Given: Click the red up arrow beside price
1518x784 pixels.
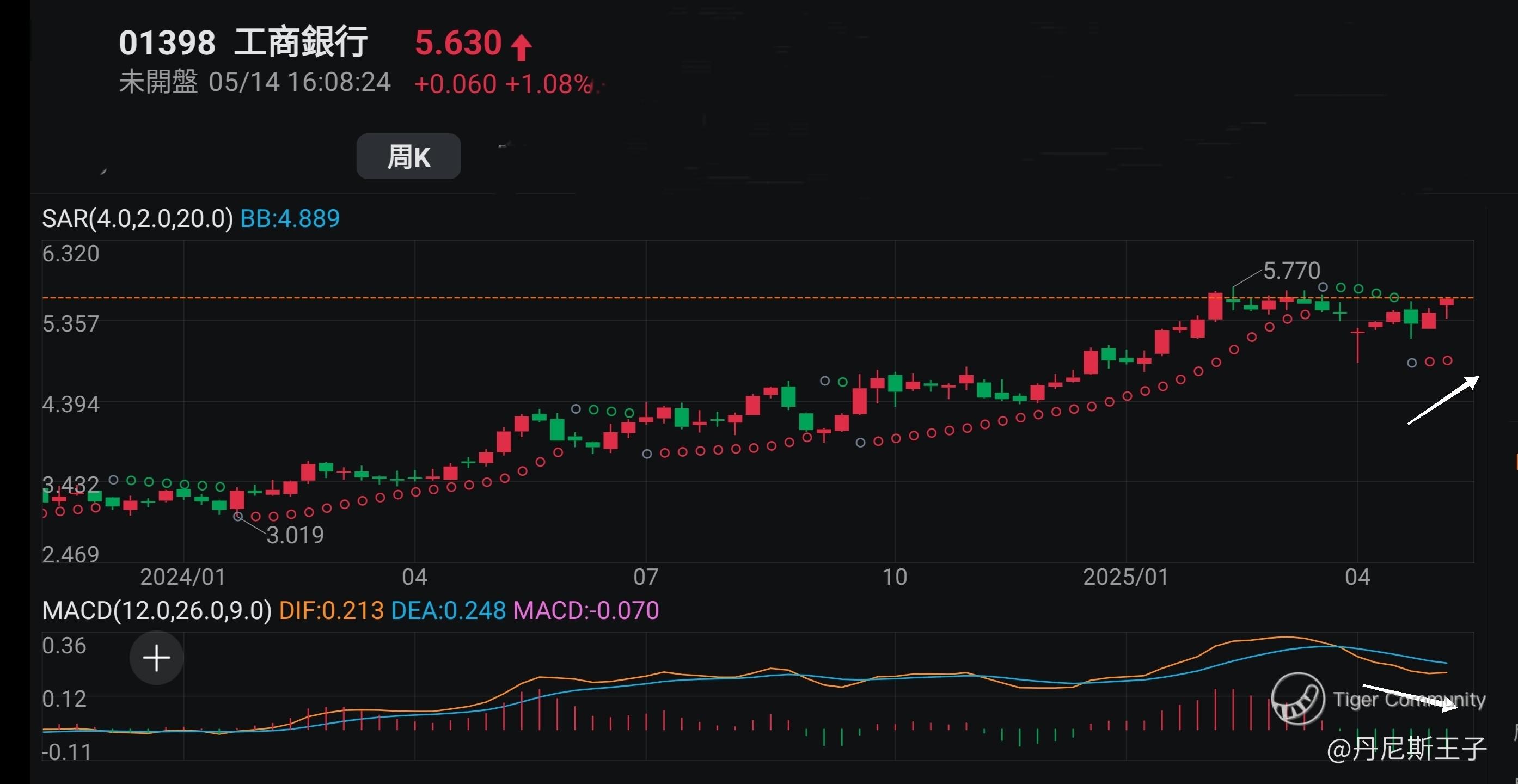Looking at the screenshot, I should click(x=522, y=47).
